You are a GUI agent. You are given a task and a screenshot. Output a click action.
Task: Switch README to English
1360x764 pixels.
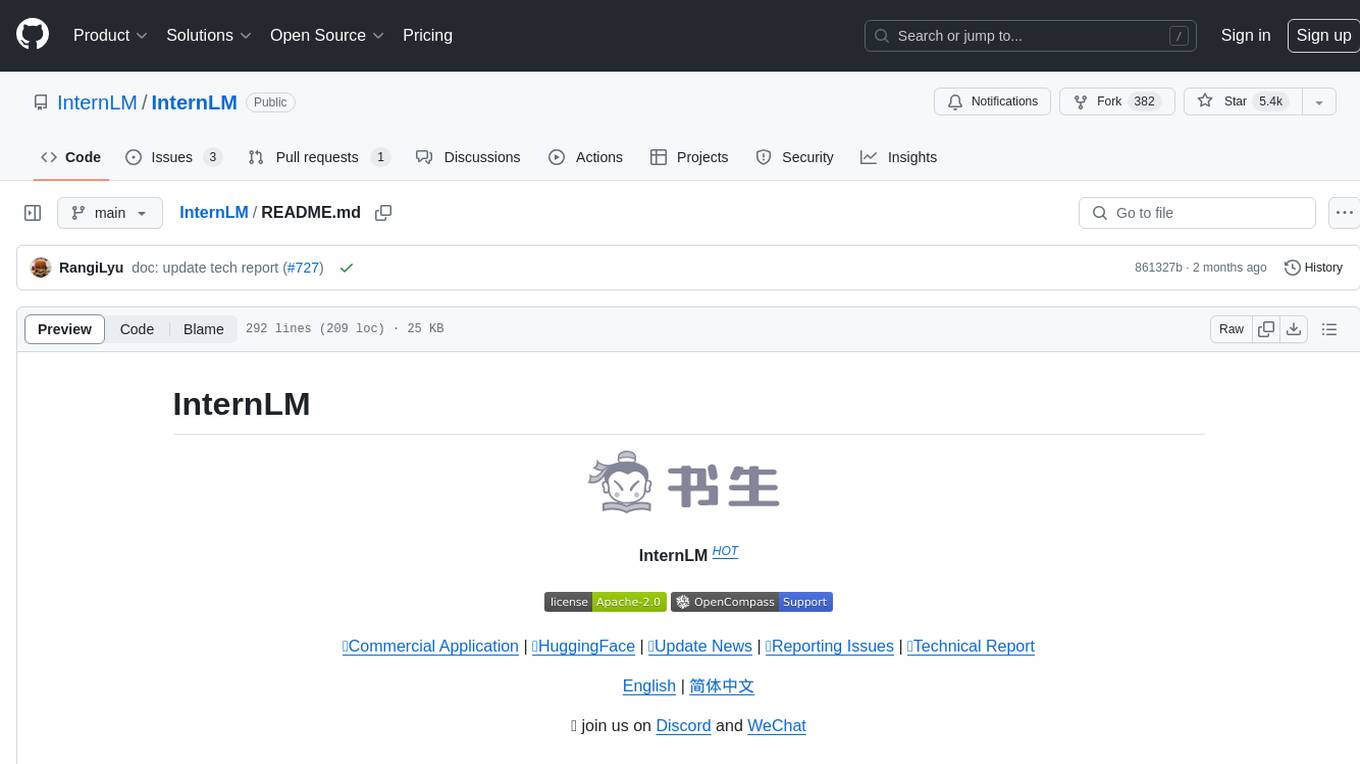point(649,686)
